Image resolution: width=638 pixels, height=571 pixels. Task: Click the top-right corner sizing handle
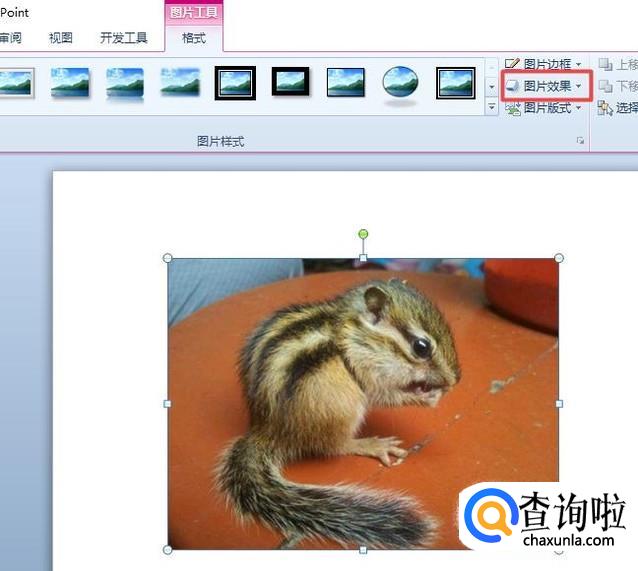tap(559, 258)
